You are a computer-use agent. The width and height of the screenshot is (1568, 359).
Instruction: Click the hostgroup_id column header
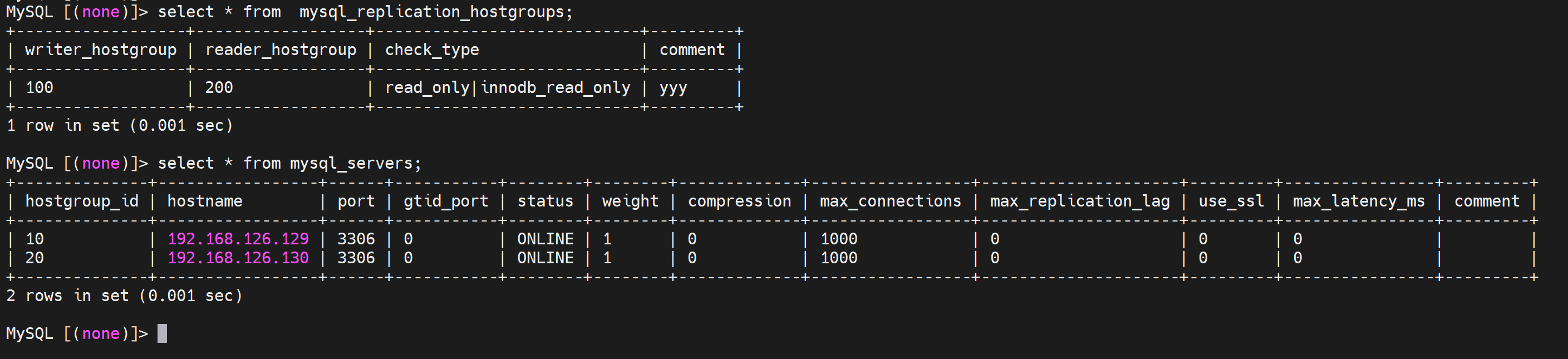tap(82, 201)
